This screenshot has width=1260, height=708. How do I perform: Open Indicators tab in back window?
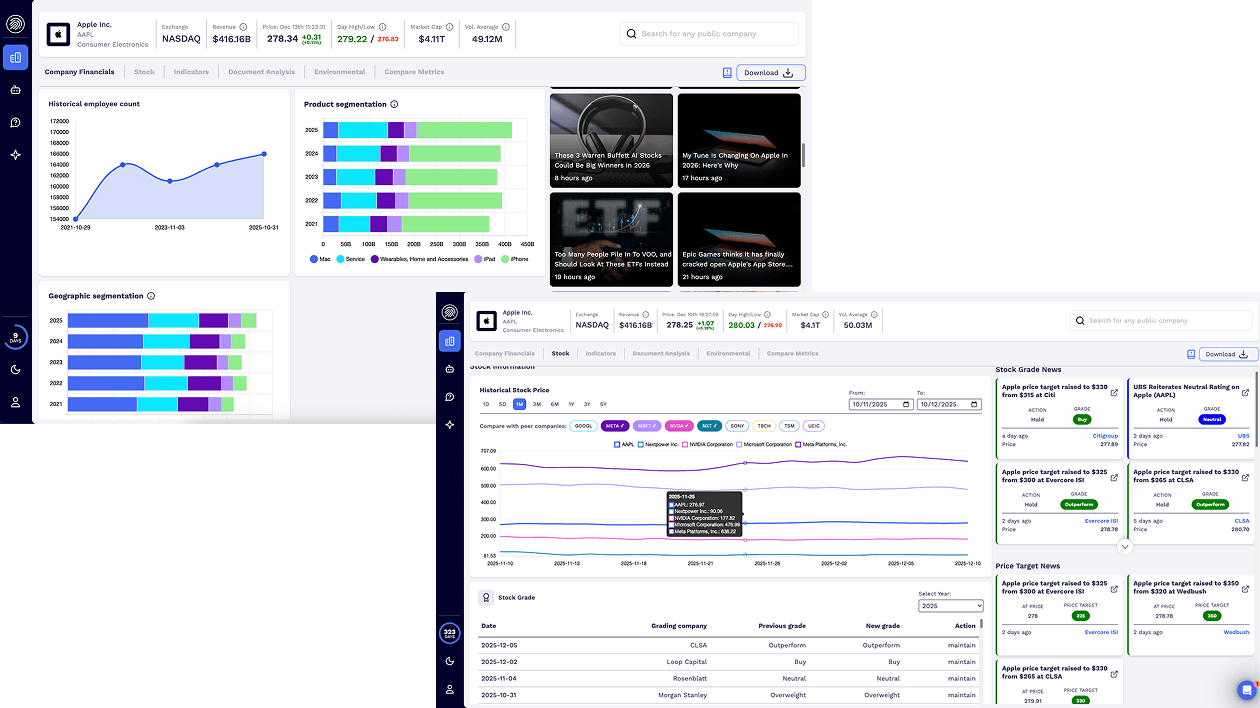click(x=191, y=72)
